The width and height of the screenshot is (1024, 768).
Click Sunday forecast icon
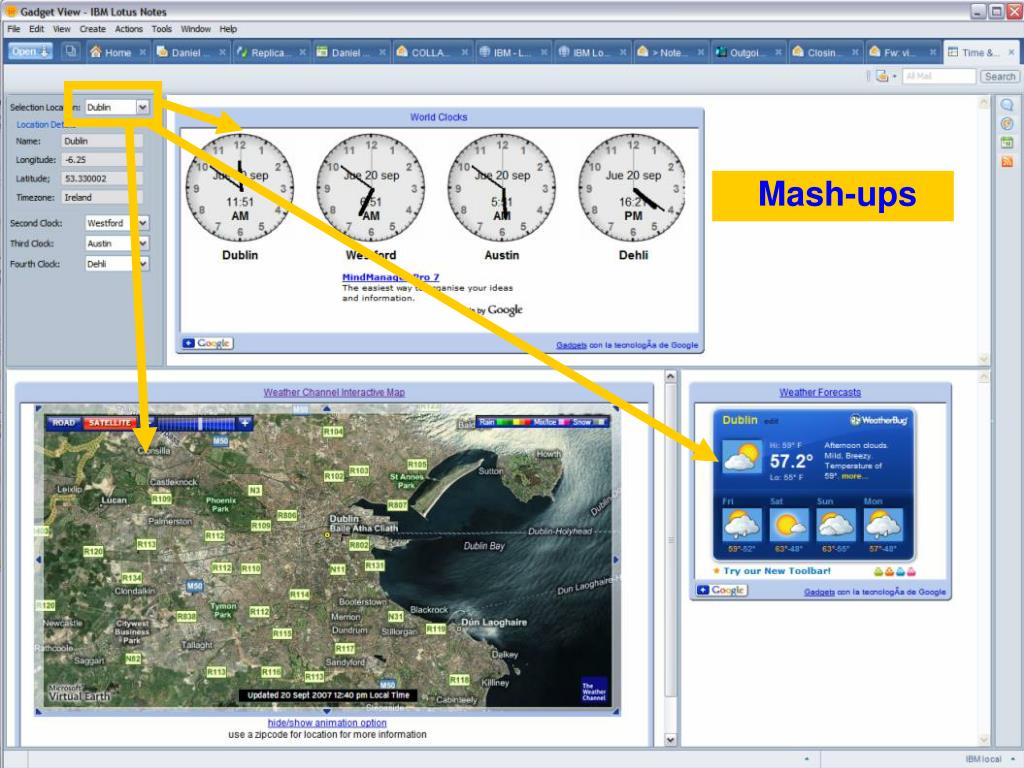[836, 525]
